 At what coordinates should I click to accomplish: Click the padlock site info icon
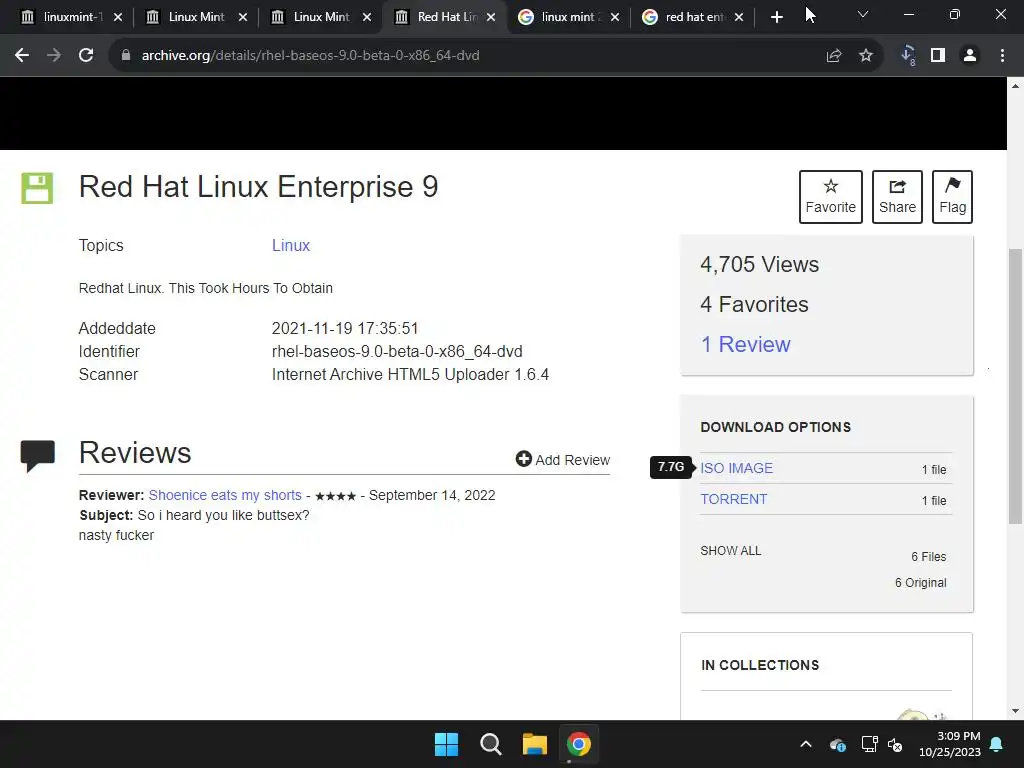(125, 56)
